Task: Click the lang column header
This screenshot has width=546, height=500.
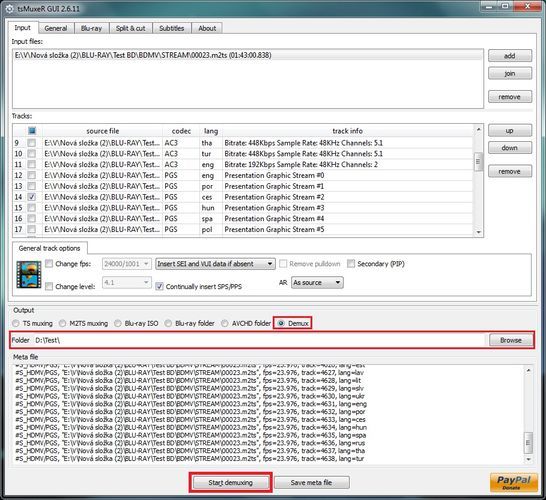Action: pyautogui.click(x=211, y=131)
